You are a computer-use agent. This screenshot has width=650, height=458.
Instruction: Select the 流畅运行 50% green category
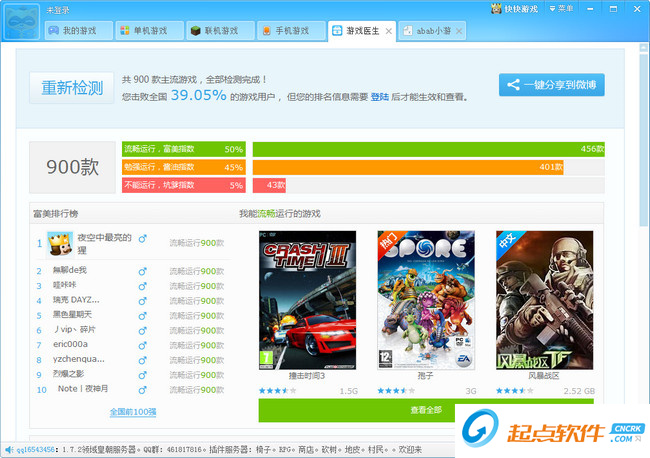click(x=184, y=149)
